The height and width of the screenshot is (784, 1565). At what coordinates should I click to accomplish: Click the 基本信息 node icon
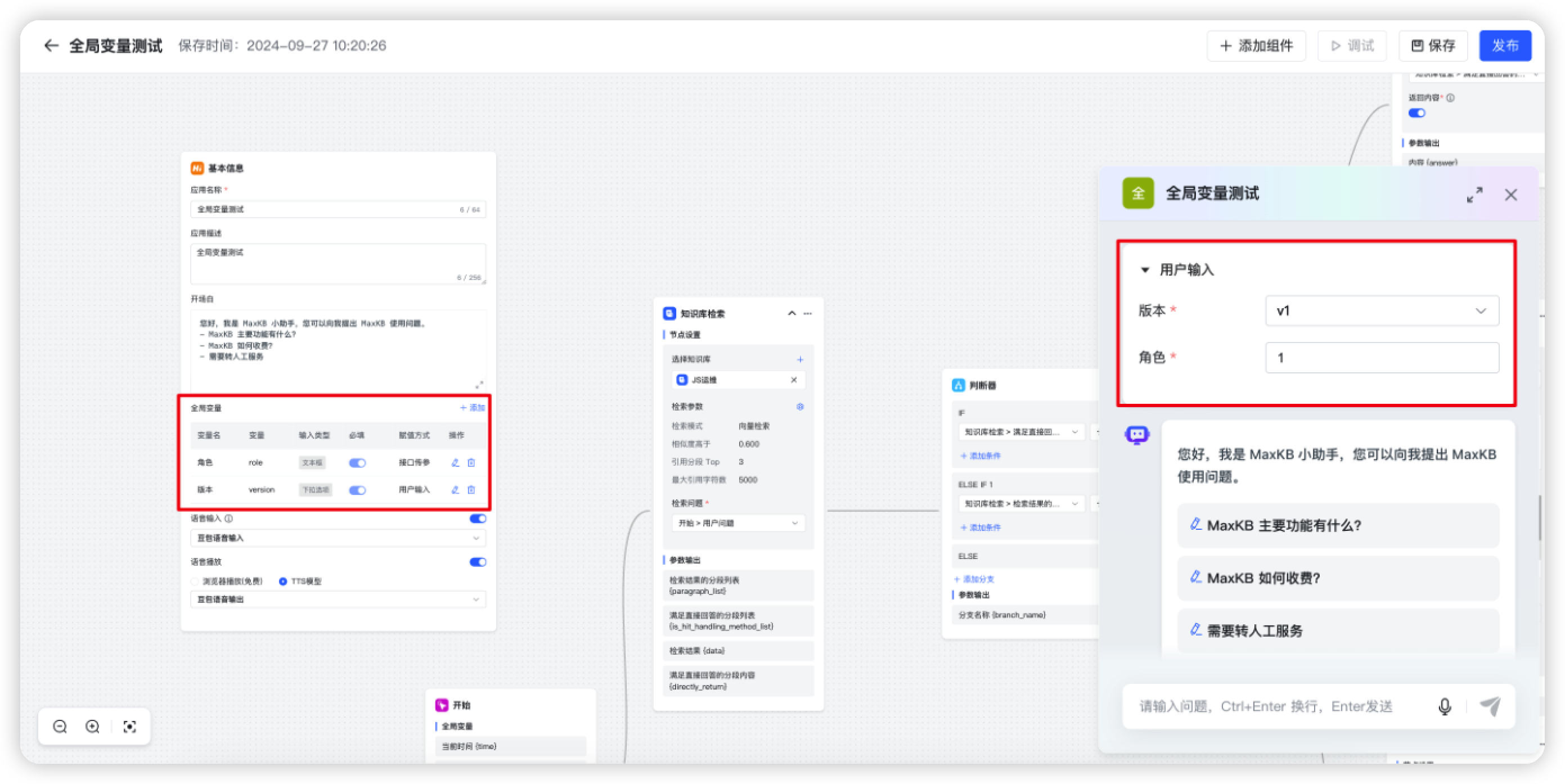pyautogui.click(x=197, y=168)
